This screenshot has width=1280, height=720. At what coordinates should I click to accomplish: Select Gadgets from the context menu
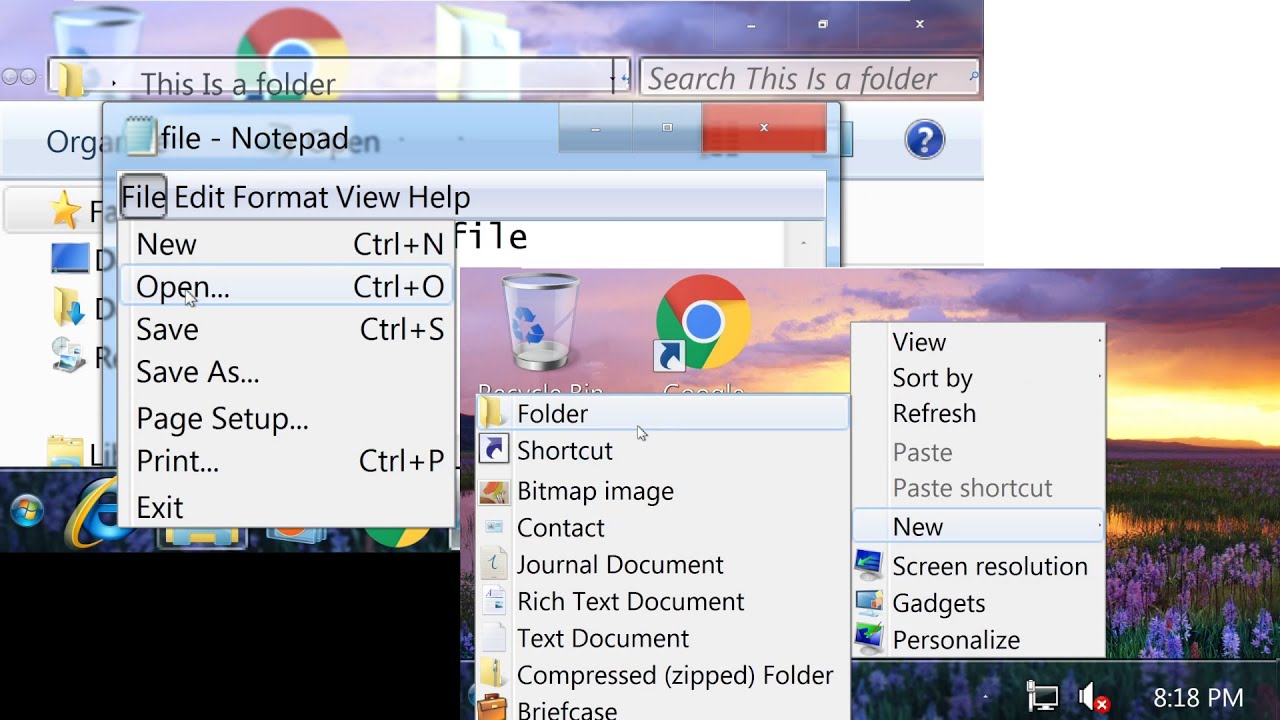(x=979, y=603)
